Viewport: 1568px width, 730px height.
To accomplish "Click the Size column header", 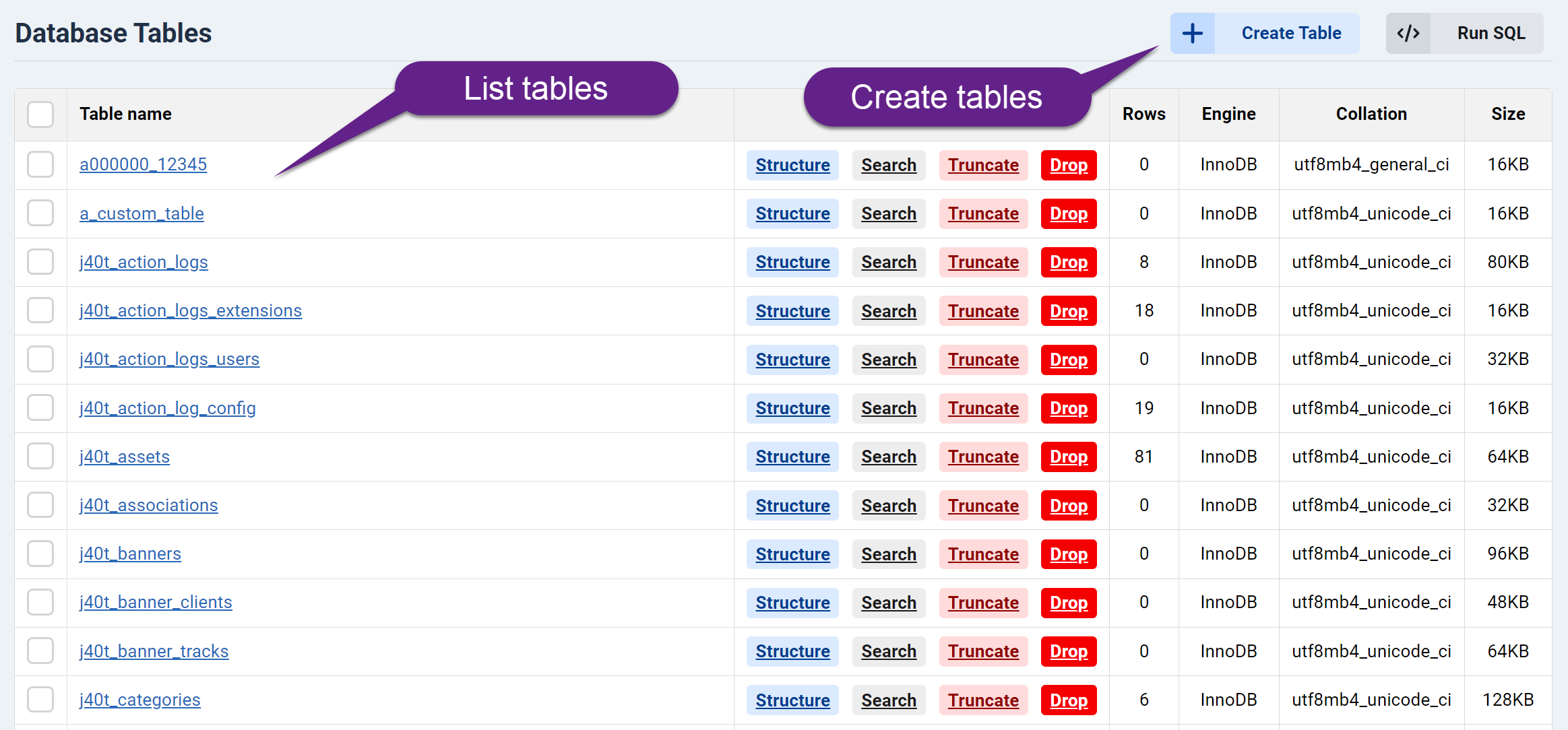I will point(1508,114).
